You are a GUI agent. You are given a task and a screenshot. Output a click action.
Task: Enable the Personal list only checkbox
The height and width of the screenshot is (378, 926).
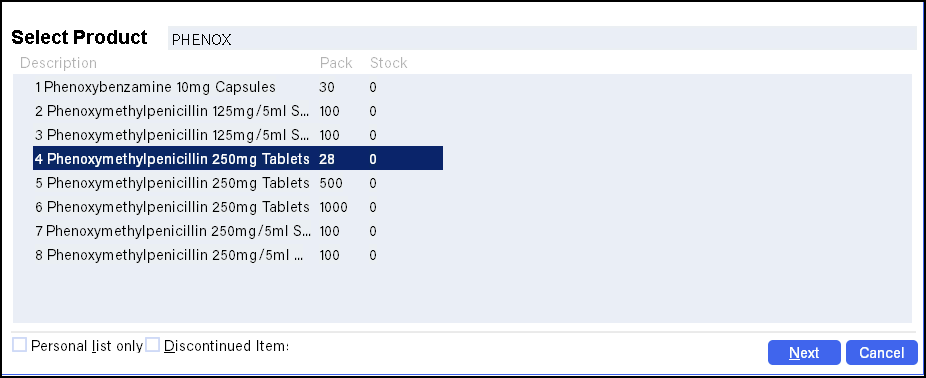[19, 345]
